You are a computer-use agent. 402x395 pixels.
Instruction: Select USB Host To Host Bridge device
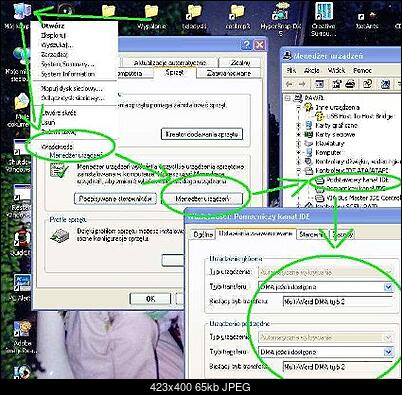click(x=360, y=116)
